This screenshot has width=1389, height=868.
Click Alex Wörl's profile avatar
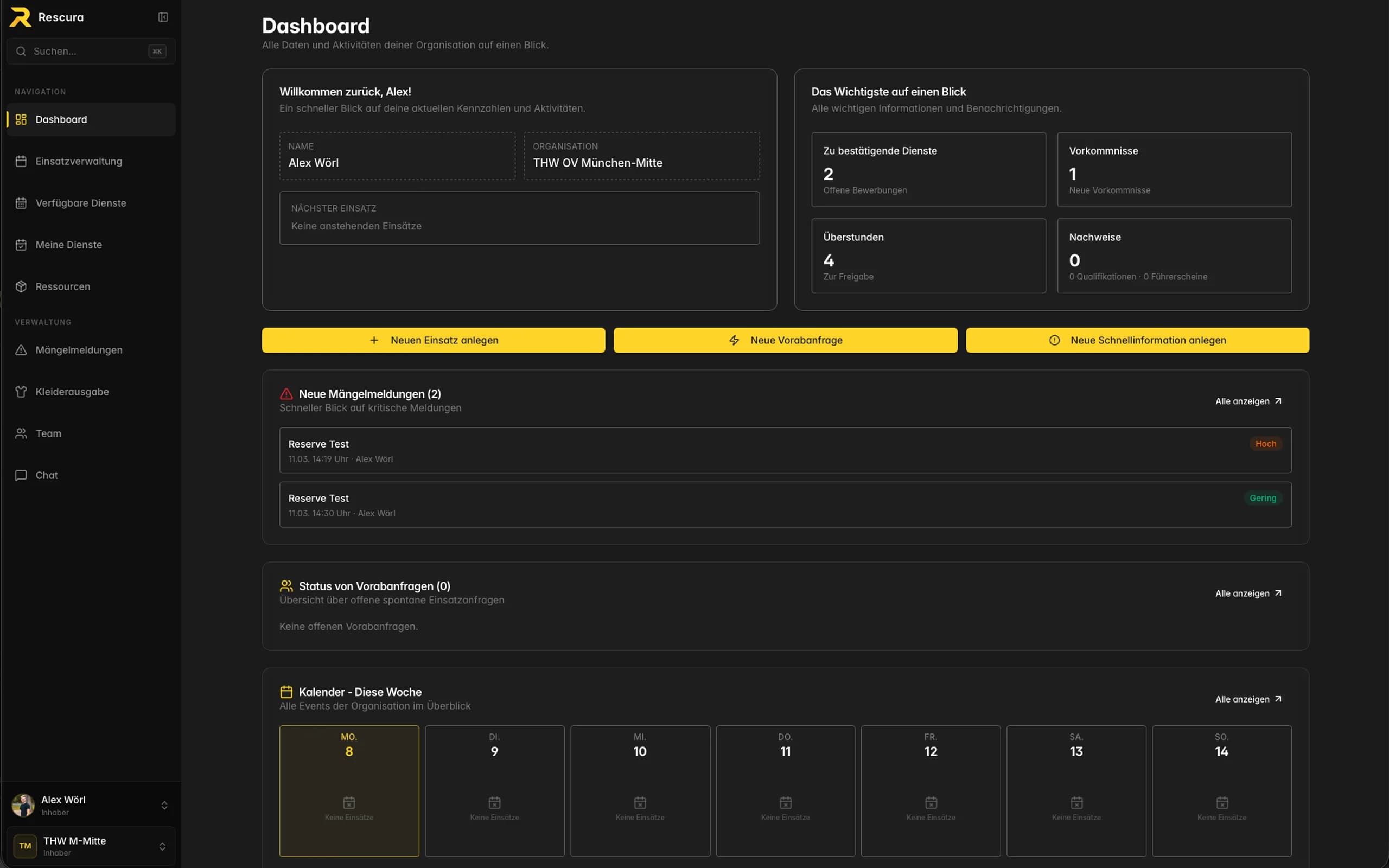23,805
